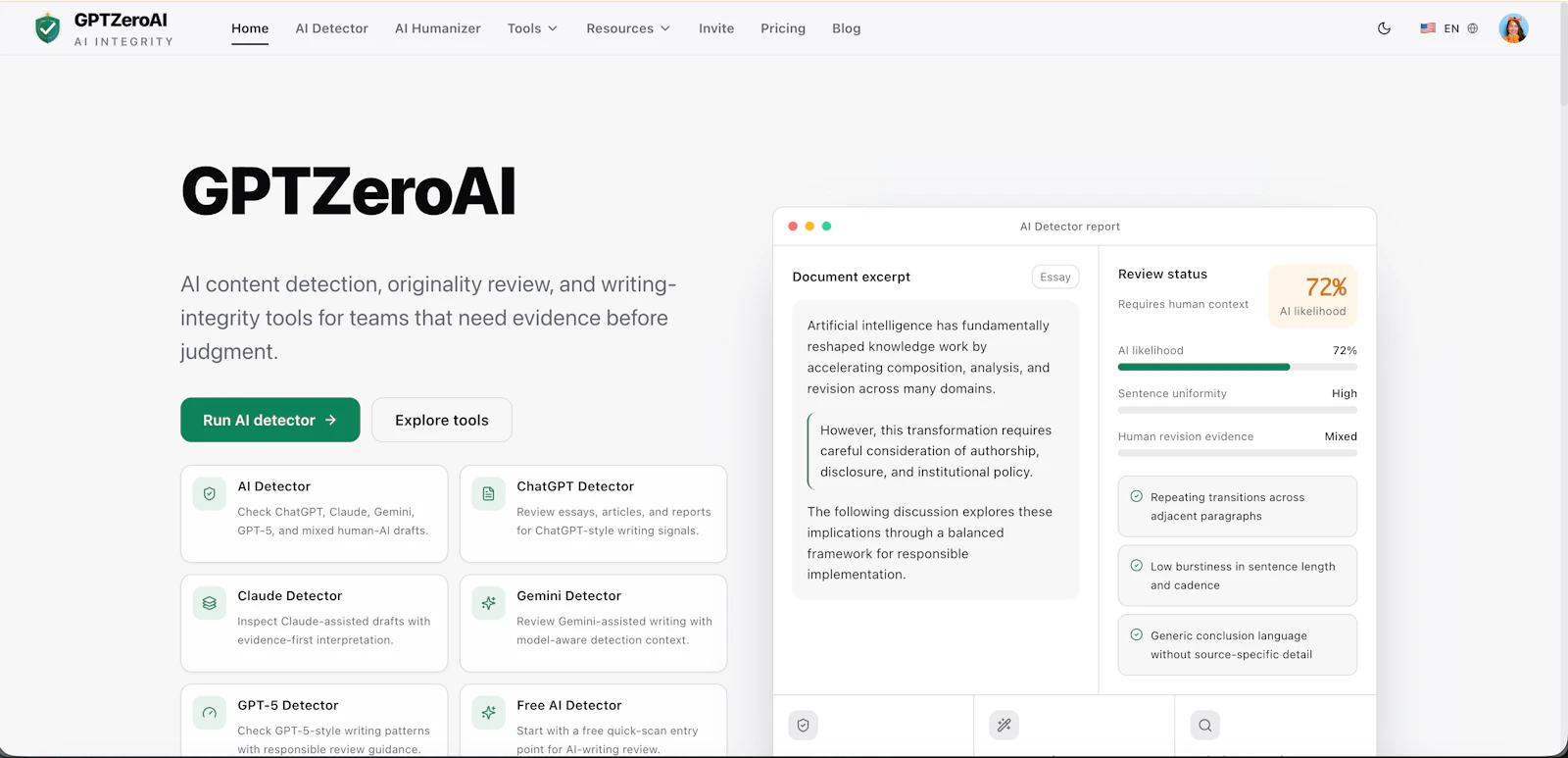Screen dimensions: 1568x758
Task: Open the Blog page
Action: click(x=847, y=28)
